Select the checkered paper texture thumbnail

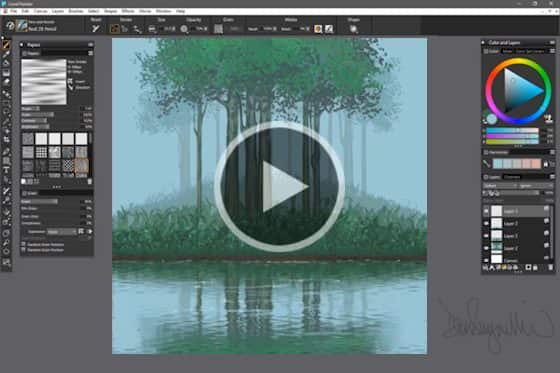[68, 165]
